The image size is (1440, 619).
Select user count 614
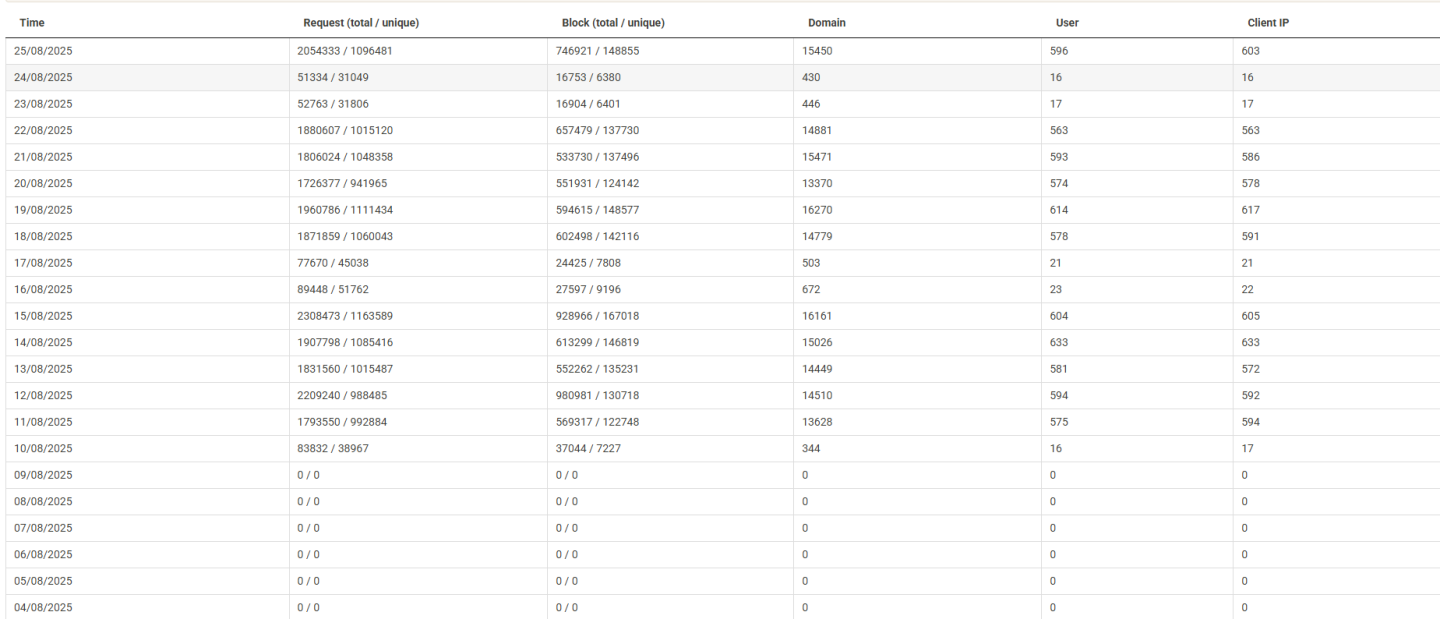(x=1059, y=210)
